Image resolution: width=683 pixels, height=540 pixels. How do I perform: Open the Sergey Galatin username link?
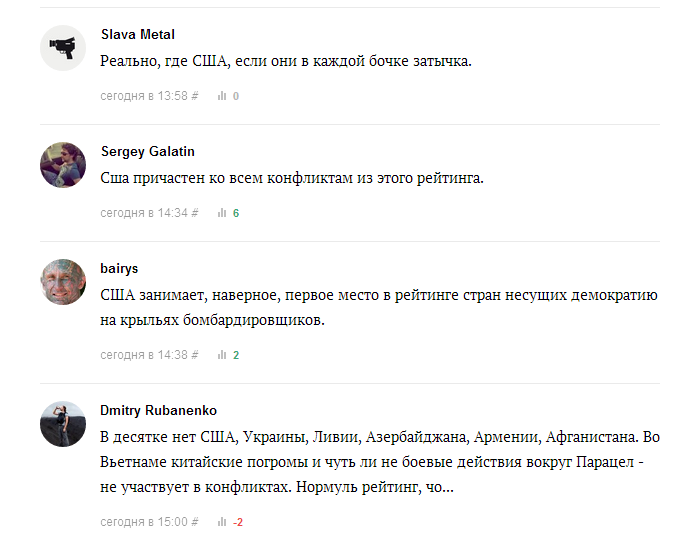coord(148,151)
